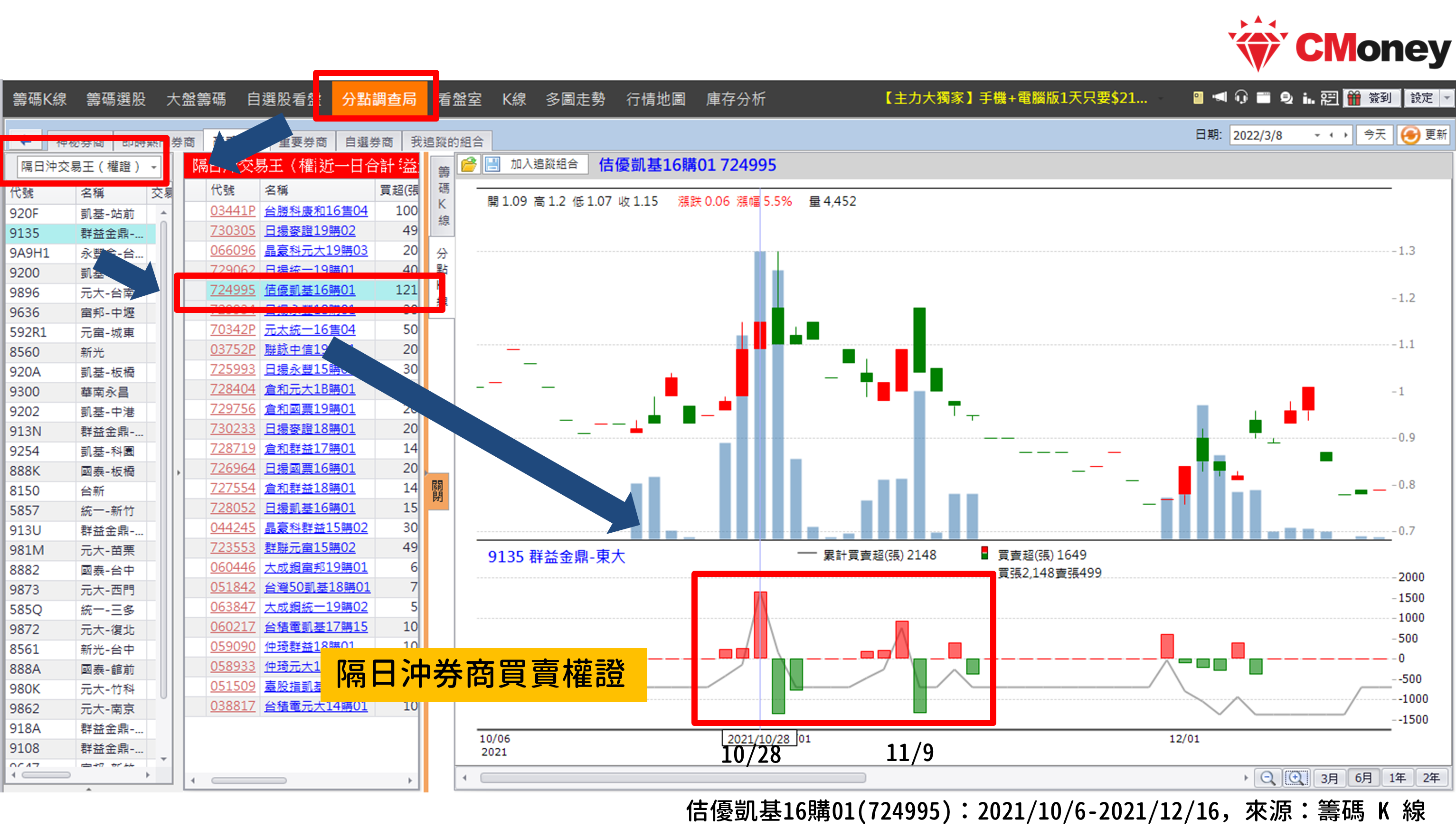
Task: Select the 2年 time range button
Action: (x=1431, y=778)
